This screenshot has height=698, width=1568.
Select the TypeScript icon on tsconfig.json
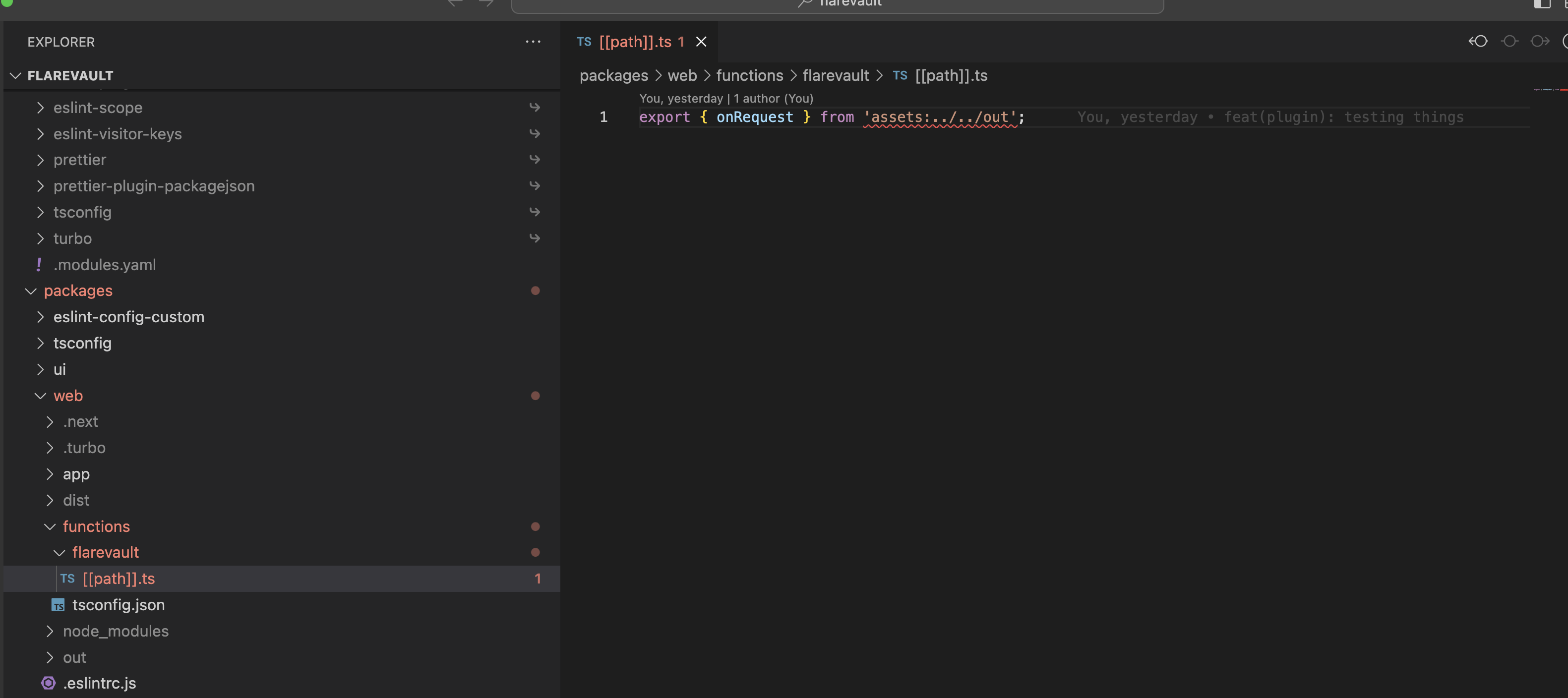58,605
